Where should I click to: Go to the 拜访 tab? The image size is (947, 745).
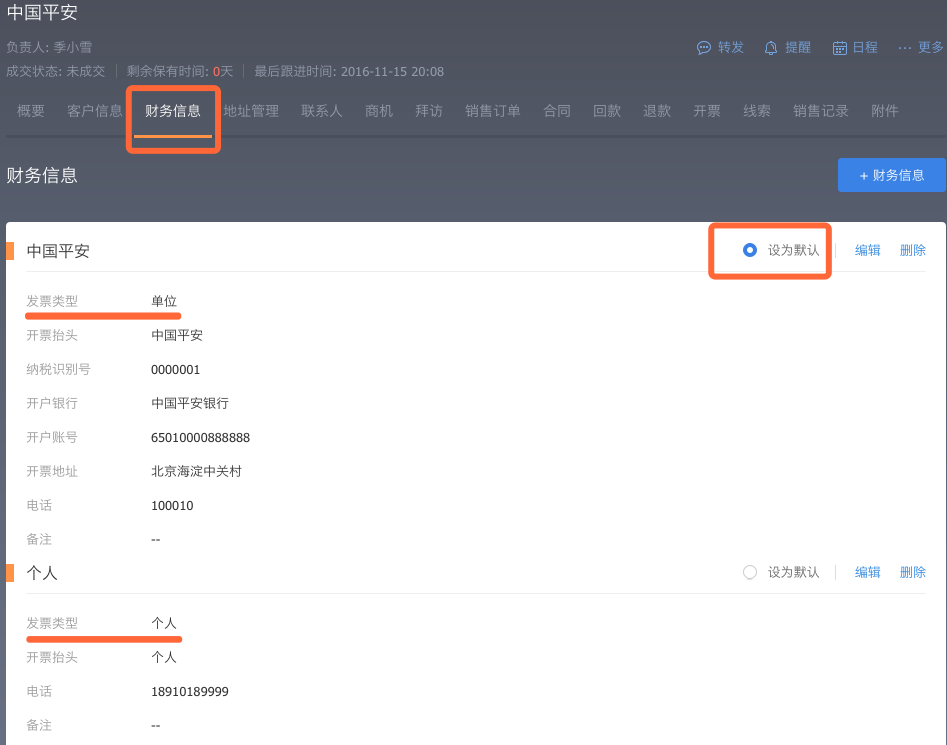[x=429, y=111]
